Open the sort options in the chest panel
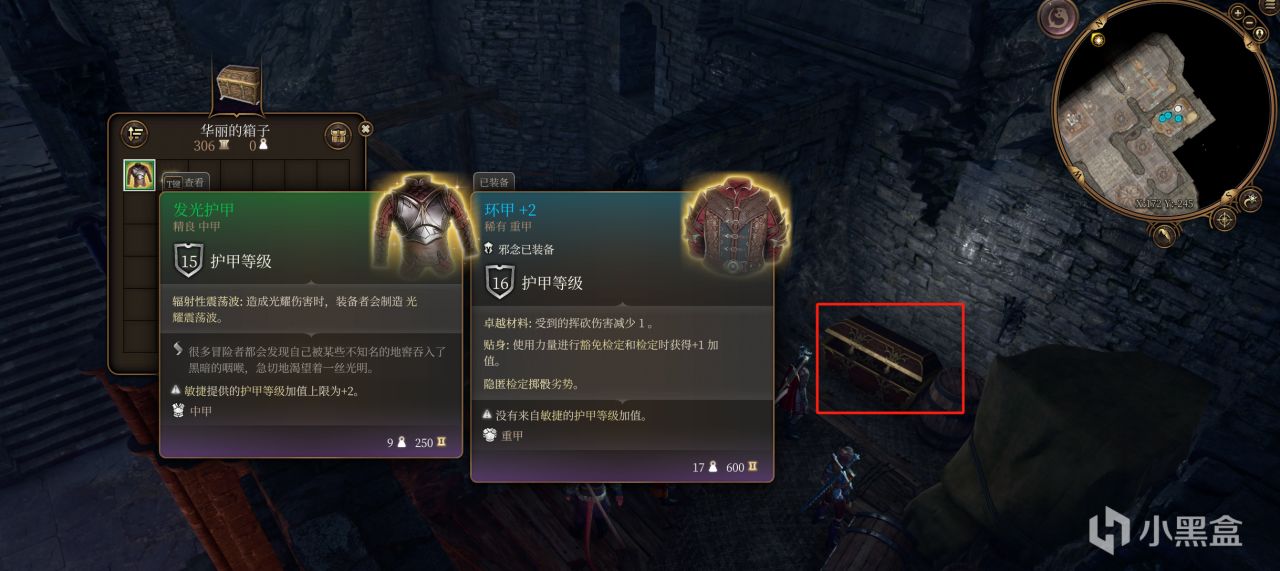Screen dimensions: 1280x571 click(134, 133)
